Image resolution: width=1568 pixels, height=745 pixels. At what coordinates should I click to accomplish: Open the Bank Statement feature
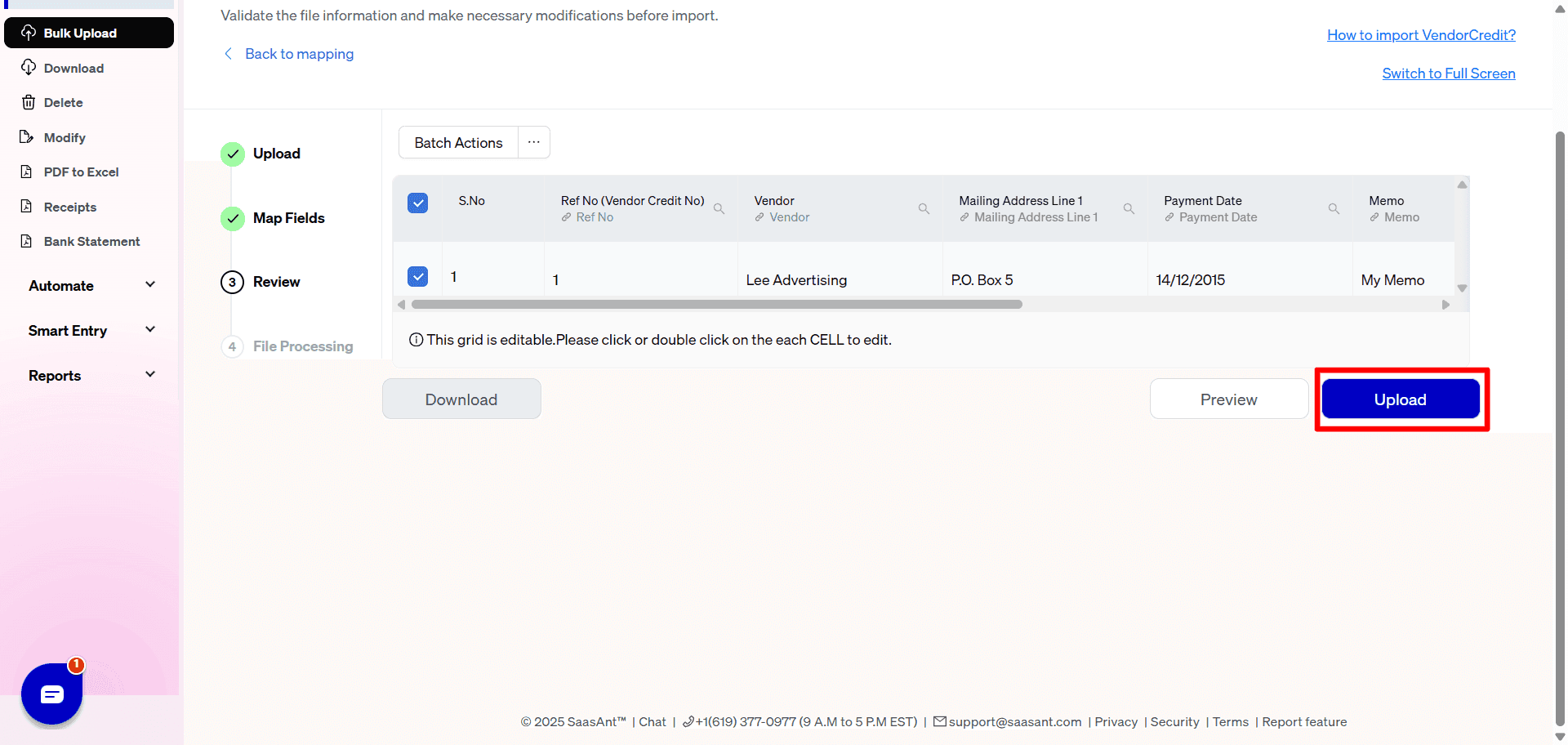(x=91, y=241)
